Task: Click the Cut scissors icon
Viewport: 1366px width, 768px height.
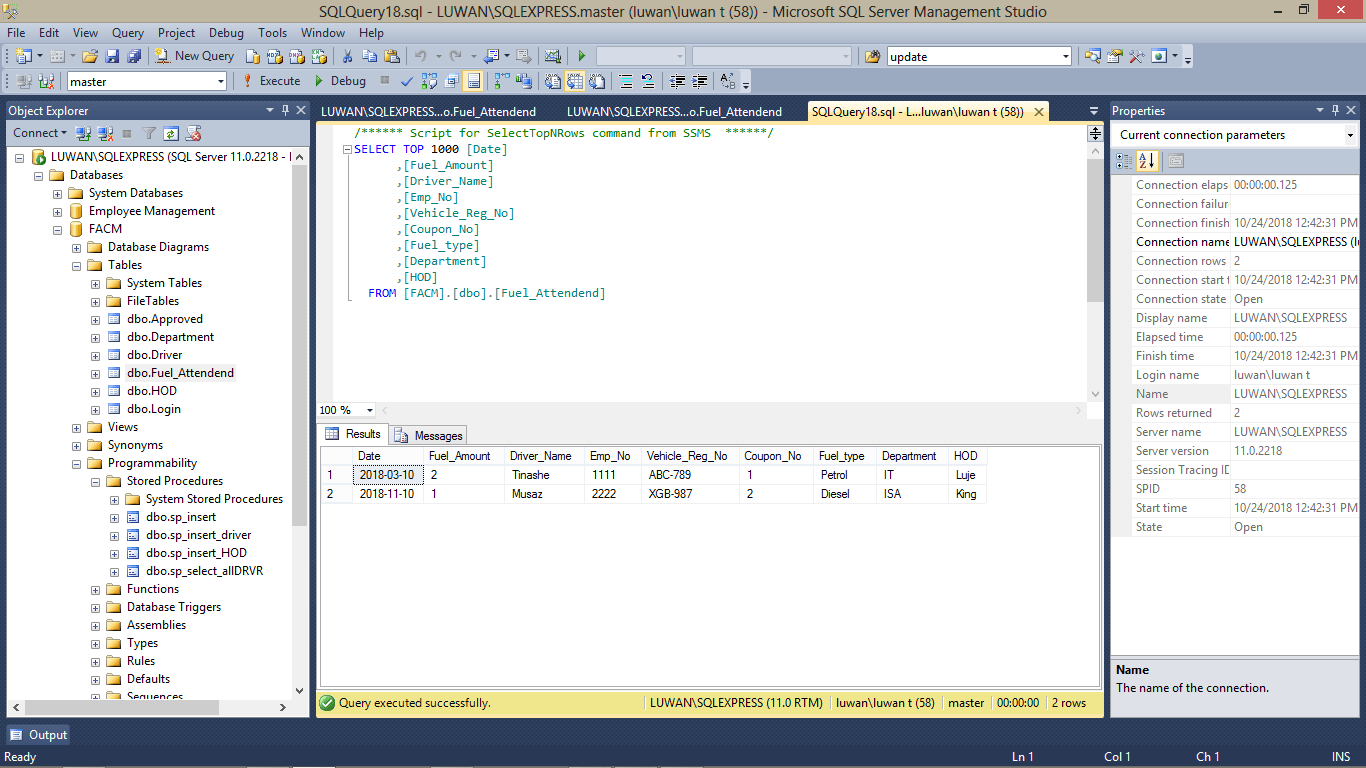Action: click(347, 56)
